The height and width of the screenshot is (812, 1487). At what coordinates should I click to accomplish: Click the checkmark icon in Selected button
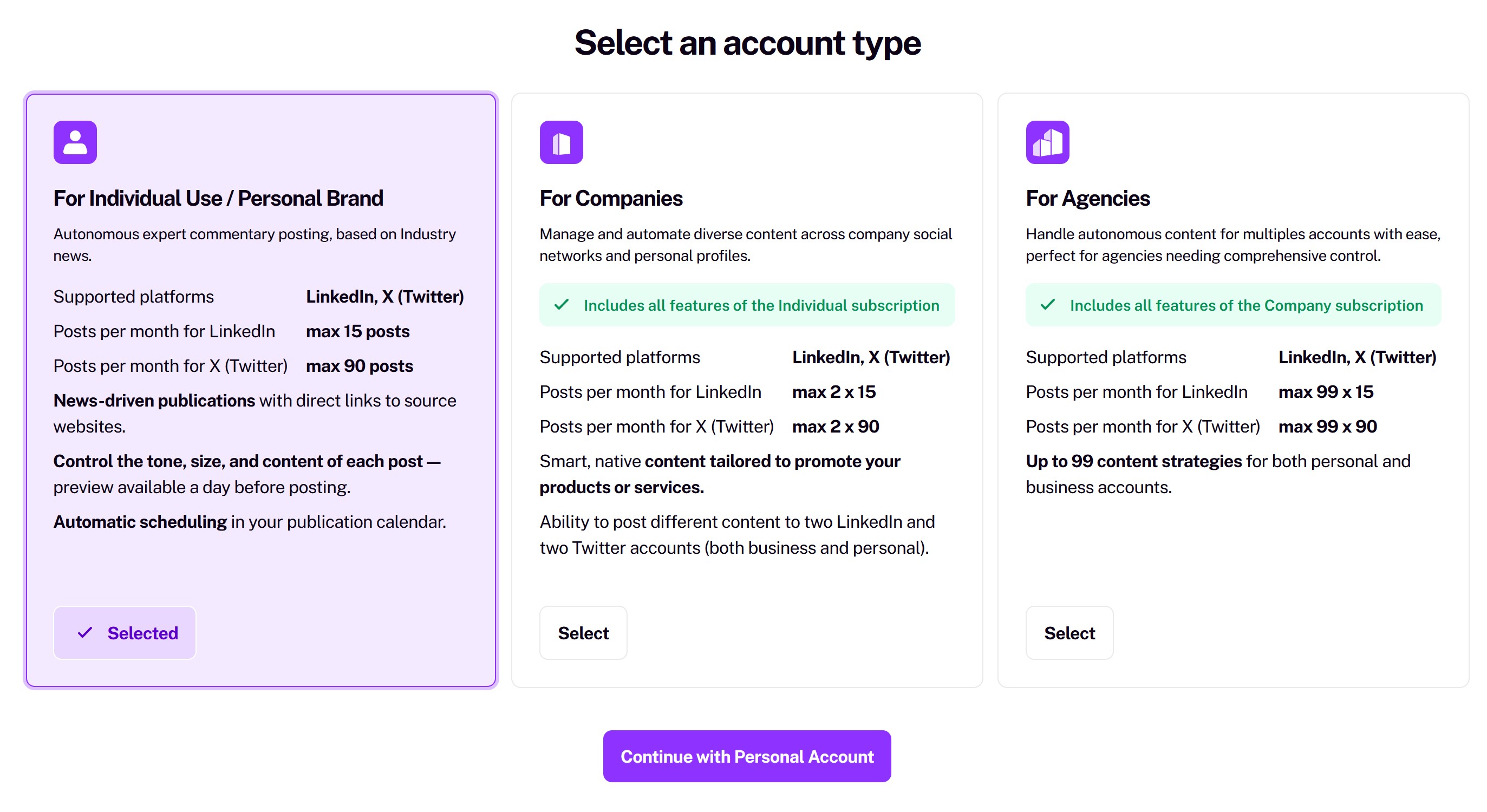pyautogui.click(x=85, y=633)
